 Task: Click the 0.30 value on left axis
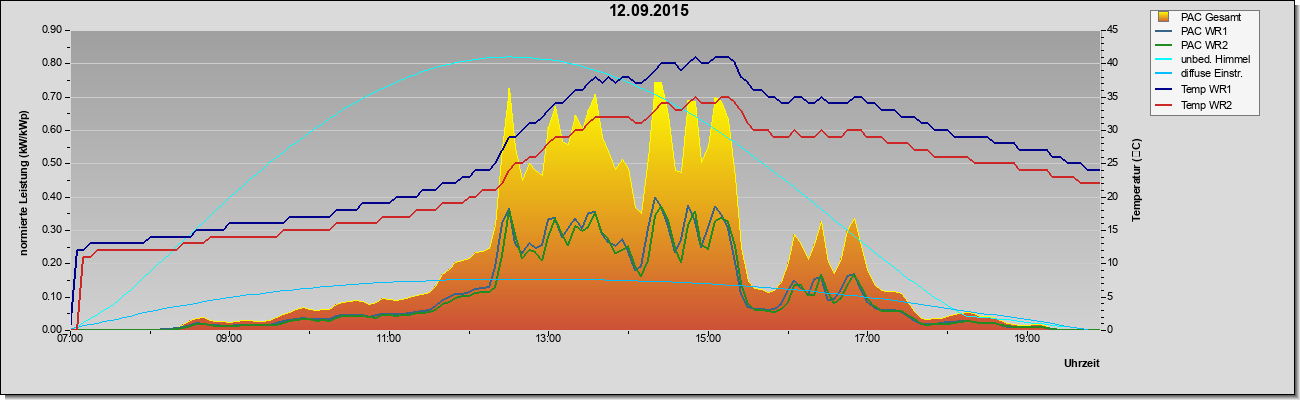pos(52,230)
